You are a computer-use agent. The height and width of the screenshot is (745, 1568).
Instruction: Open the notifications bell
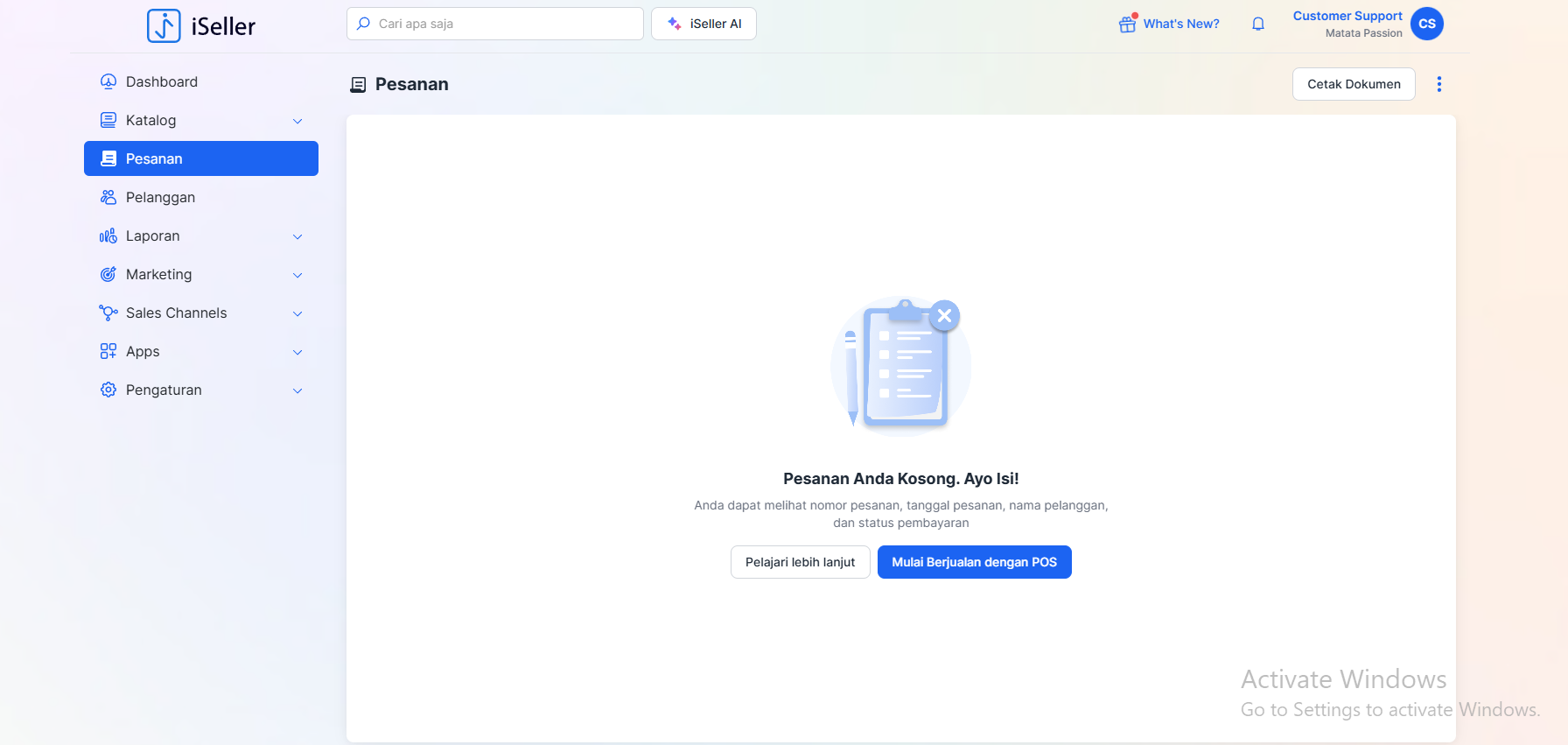(x=1257, y=24)
